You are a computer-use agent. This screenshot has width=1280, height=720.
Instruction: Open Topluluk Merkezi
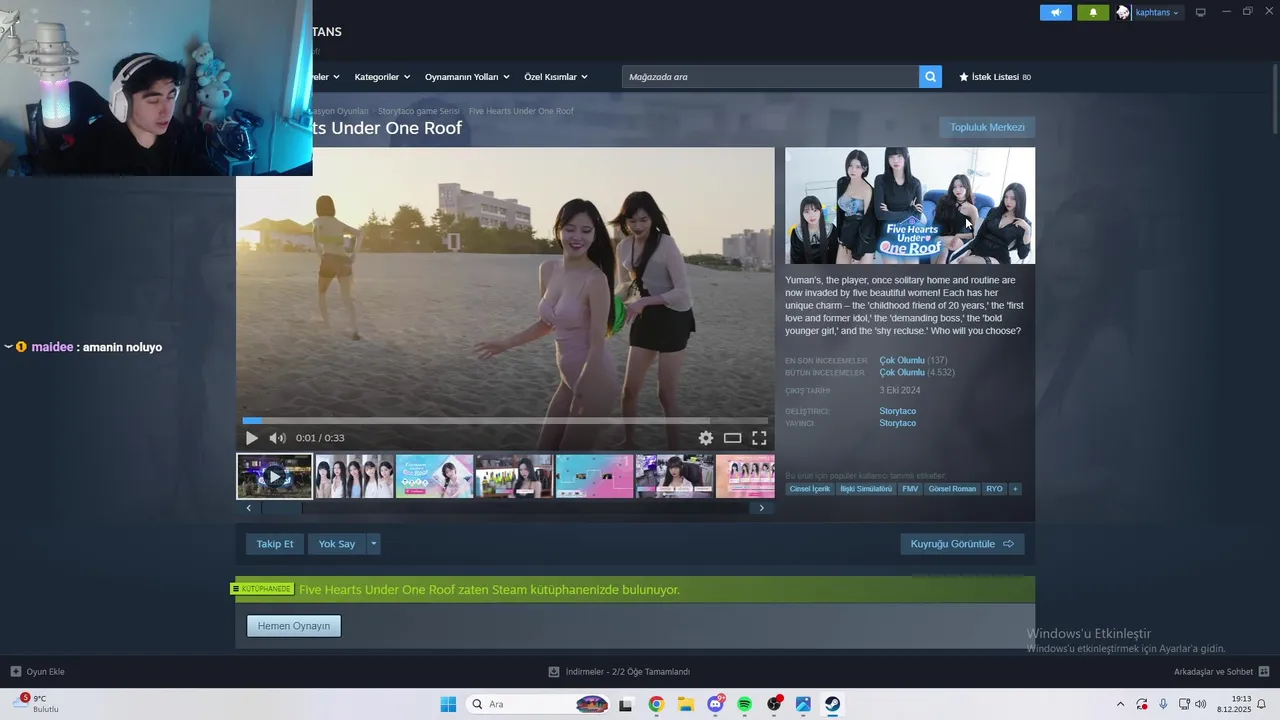987,127
